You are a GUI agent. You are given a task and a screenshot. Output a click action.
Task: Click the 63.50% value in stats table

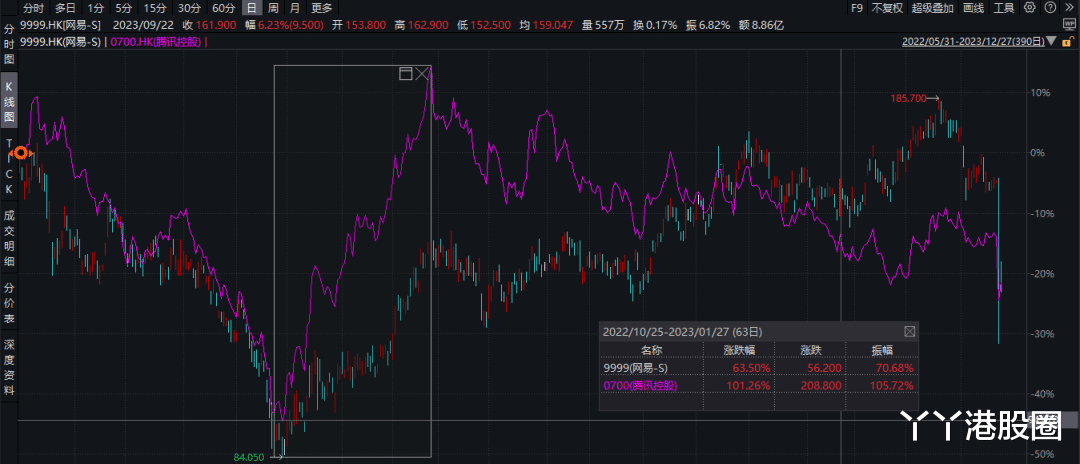pos(752,368)
